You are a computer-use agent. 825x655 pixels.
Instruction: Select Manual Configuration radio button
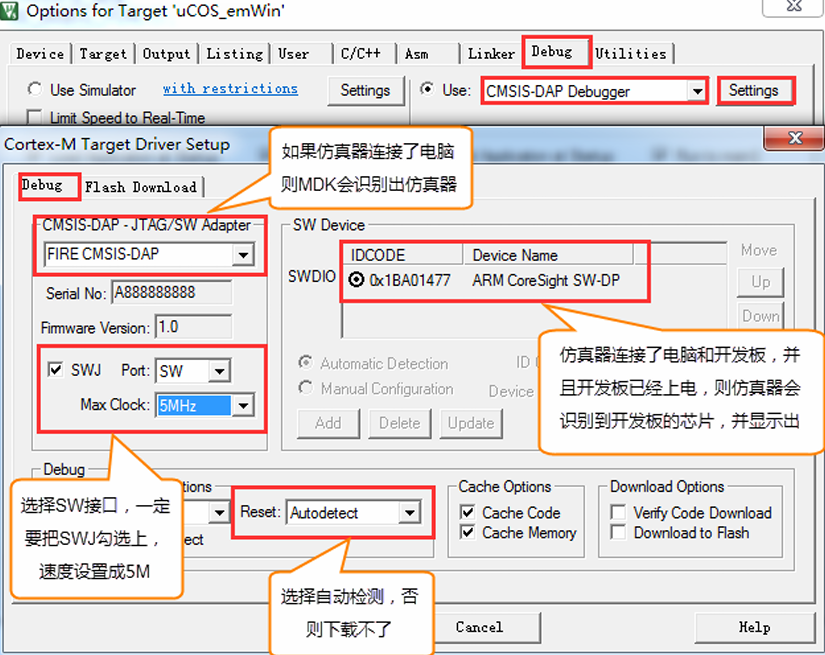pos(305,388)
